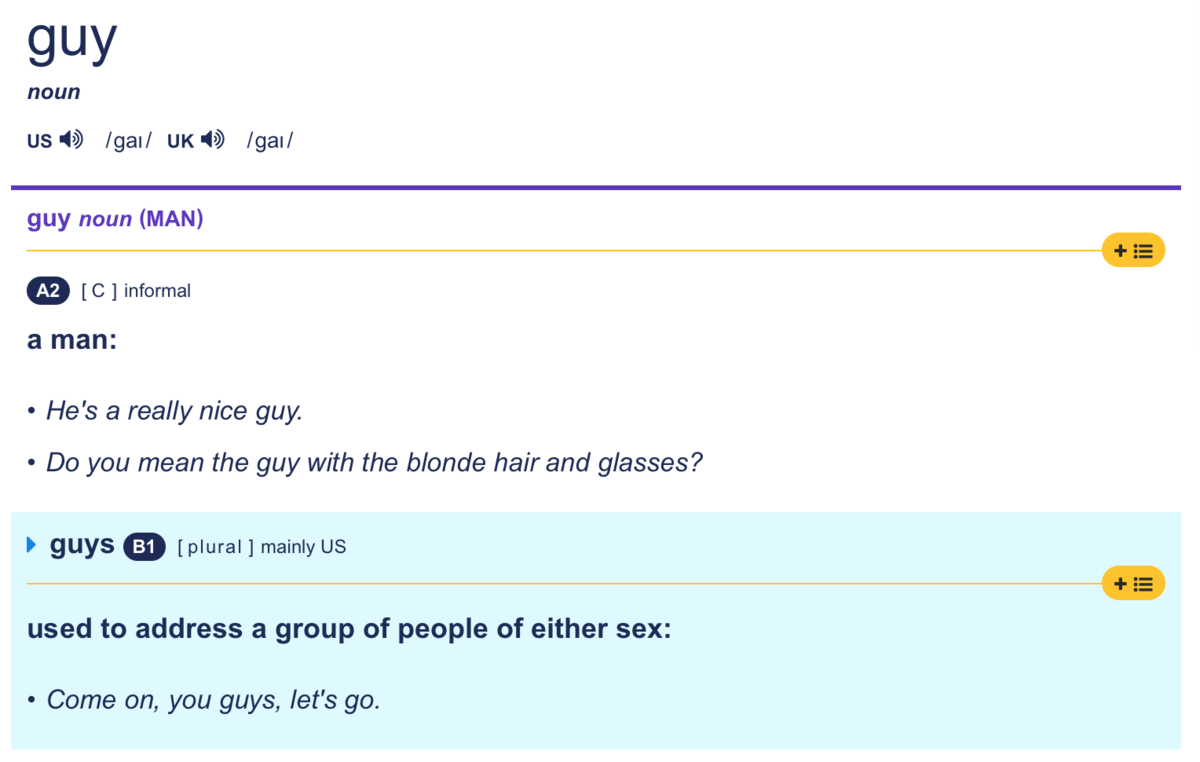Click the definition 'a man:'
Viewport: 1200px width, 762px height.
tap(72, 339)
